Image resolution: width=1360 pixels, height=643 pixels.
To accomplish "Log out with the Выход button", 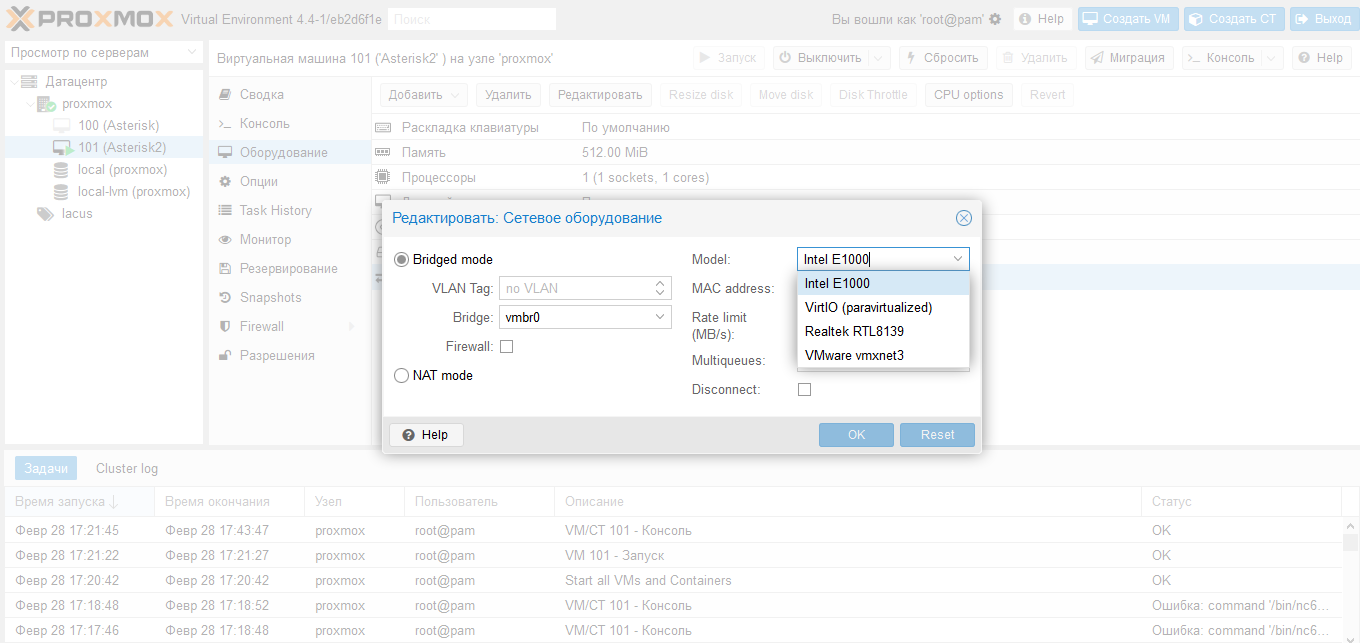I will pos(1323,19).
